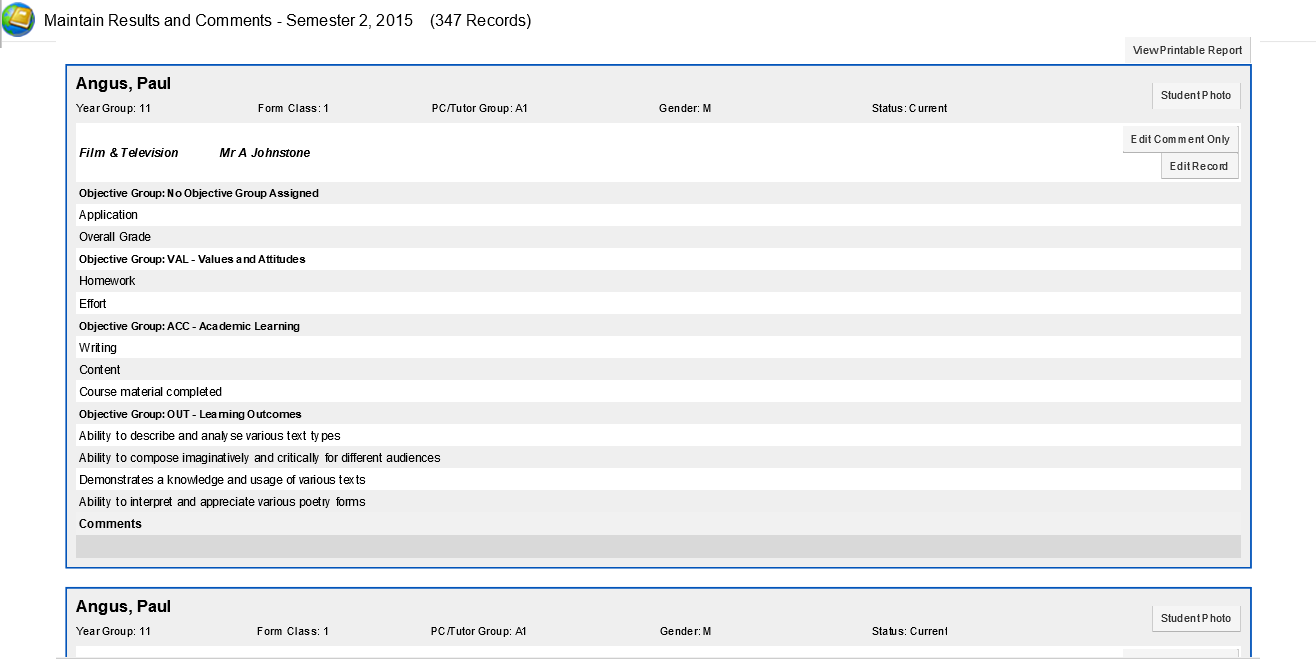The height and width of the screenshot is (659, 1316).
Task: Click 'Year Group: 11' in the second card
Action: (x=113, y=631)
